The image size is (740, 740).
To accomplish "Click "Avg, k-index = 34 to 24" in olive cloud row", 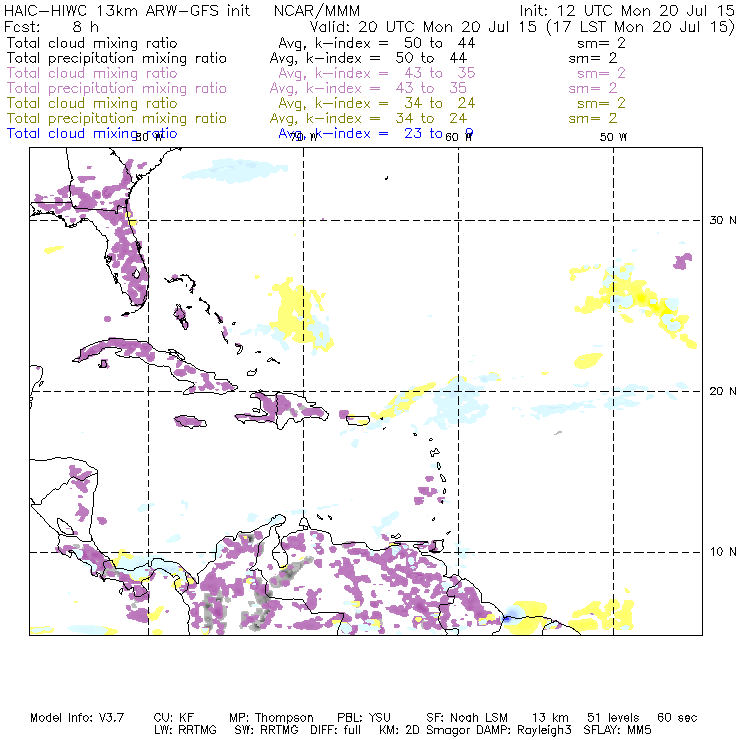I will click(377, 103).
